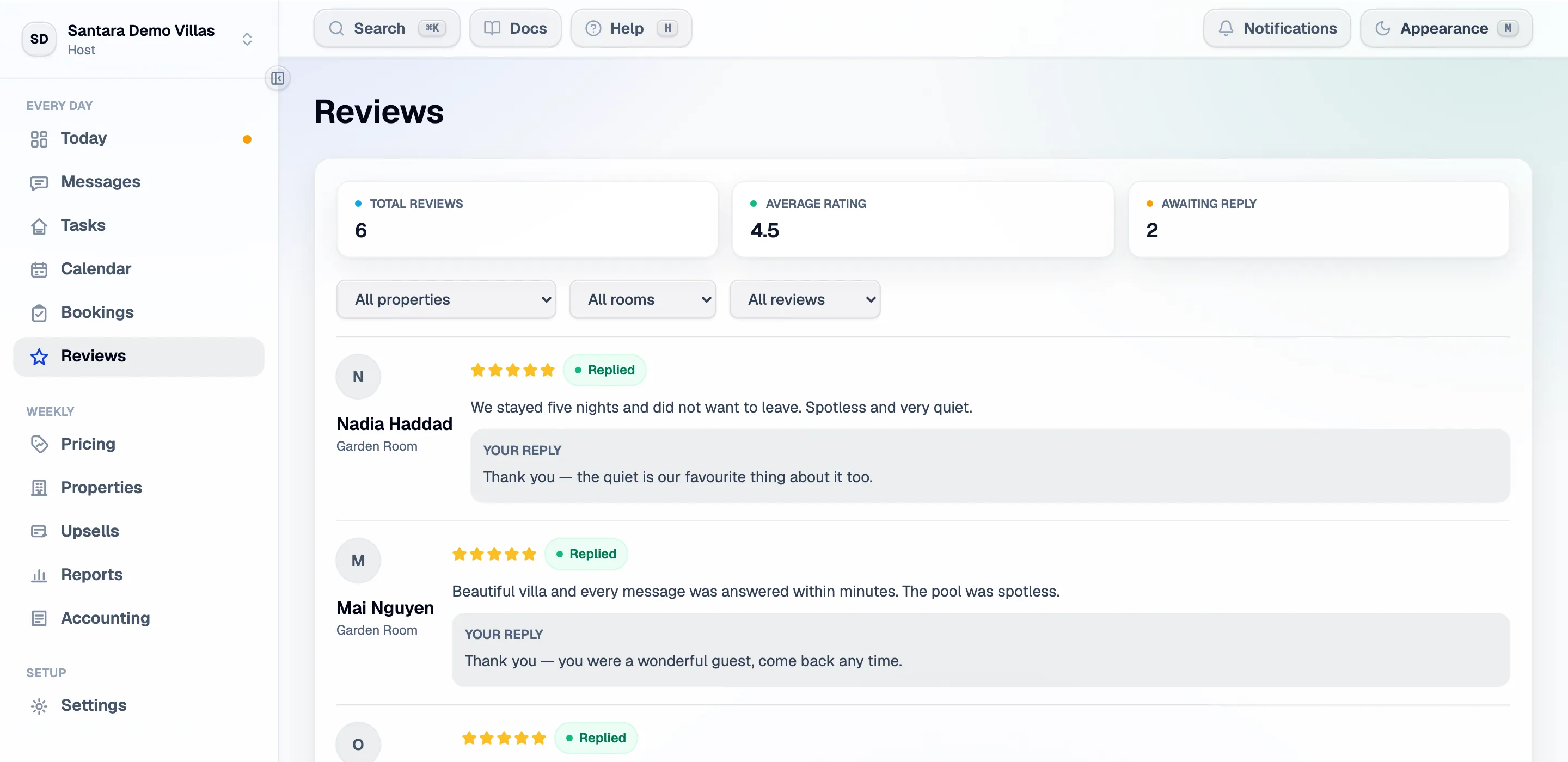Click the star rating on Nadia Haddad's review
Image resolution: width=1568 pixels, height=762 pixels.
tap(512, 370)
